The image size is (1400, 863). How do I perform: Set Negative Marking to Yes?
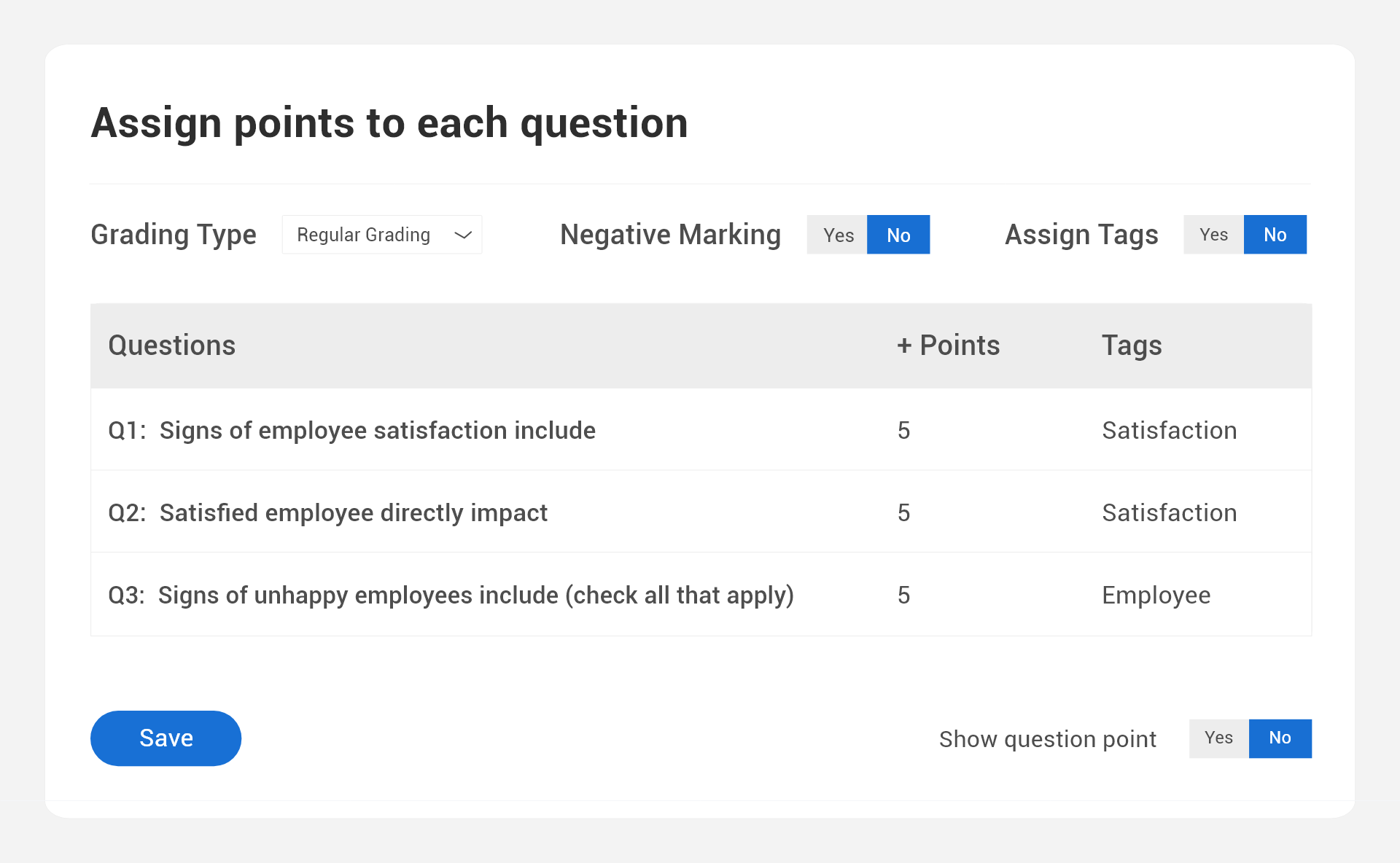pos(837,235)
